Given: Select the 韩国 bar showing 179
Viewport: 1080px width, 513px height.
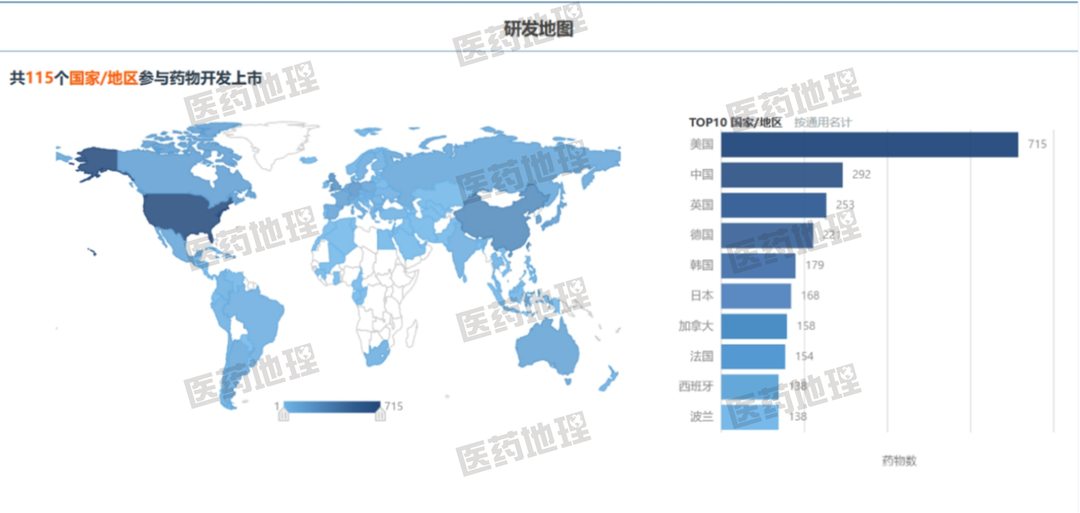Looking at the screenshot, I should point(757,266).
